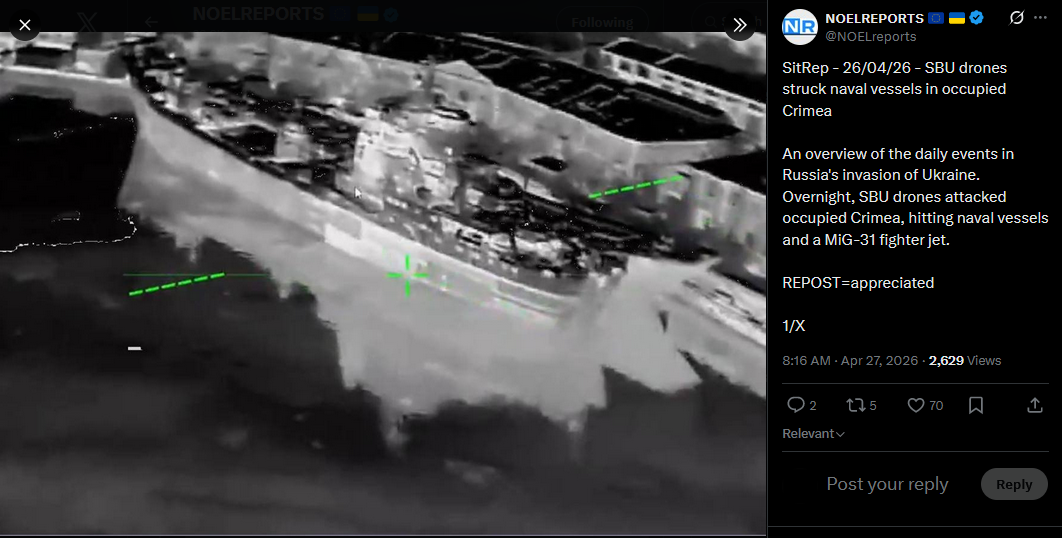This screenshot has width=1062, height=538.
Task: Close the media viewer with X button
Action: [x=24, y=25]
